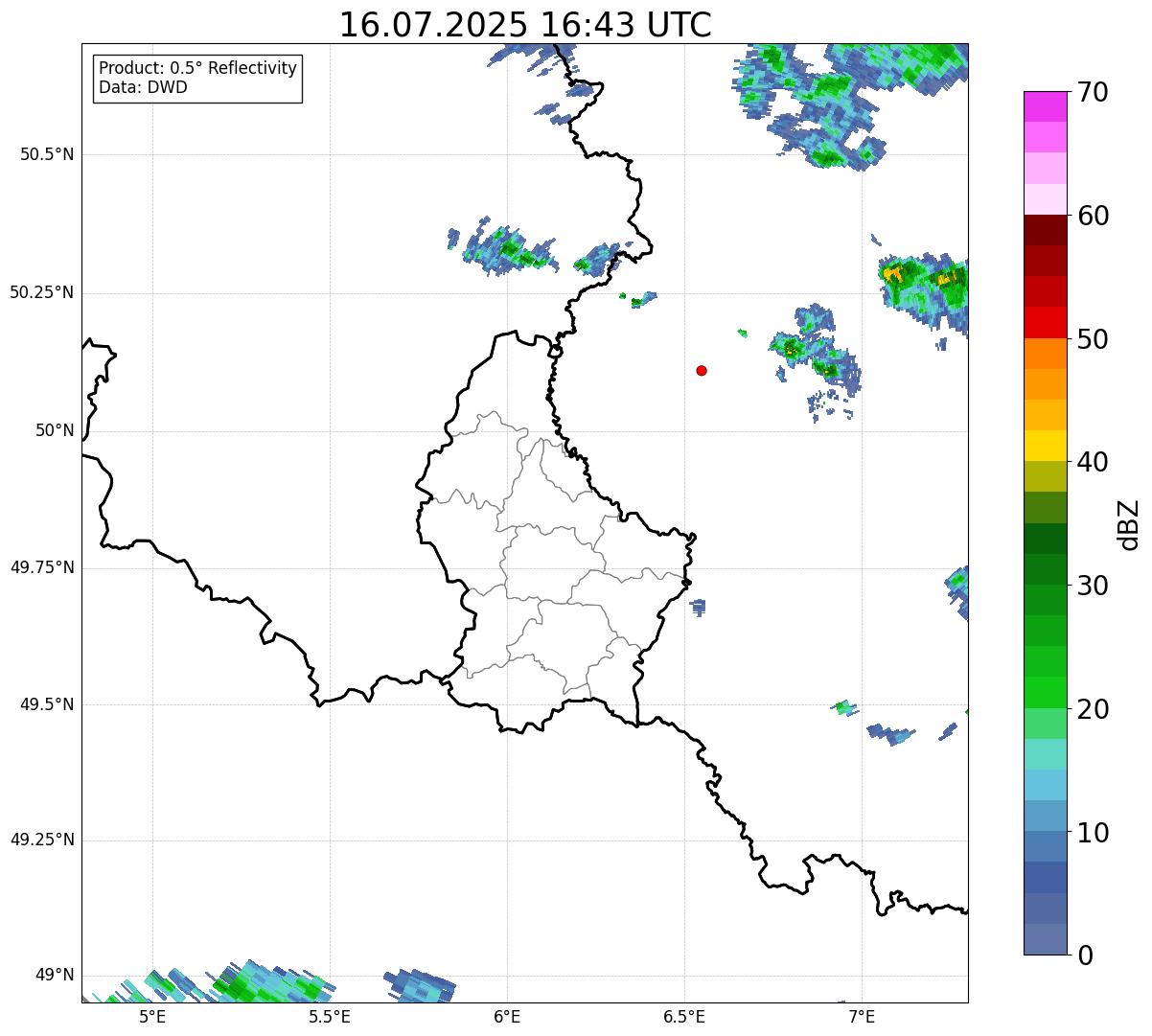This screenshot has width=1152, height=1036.
Task: Click the longitude label "6.5°E"
Action: (x=684, y=1017)
